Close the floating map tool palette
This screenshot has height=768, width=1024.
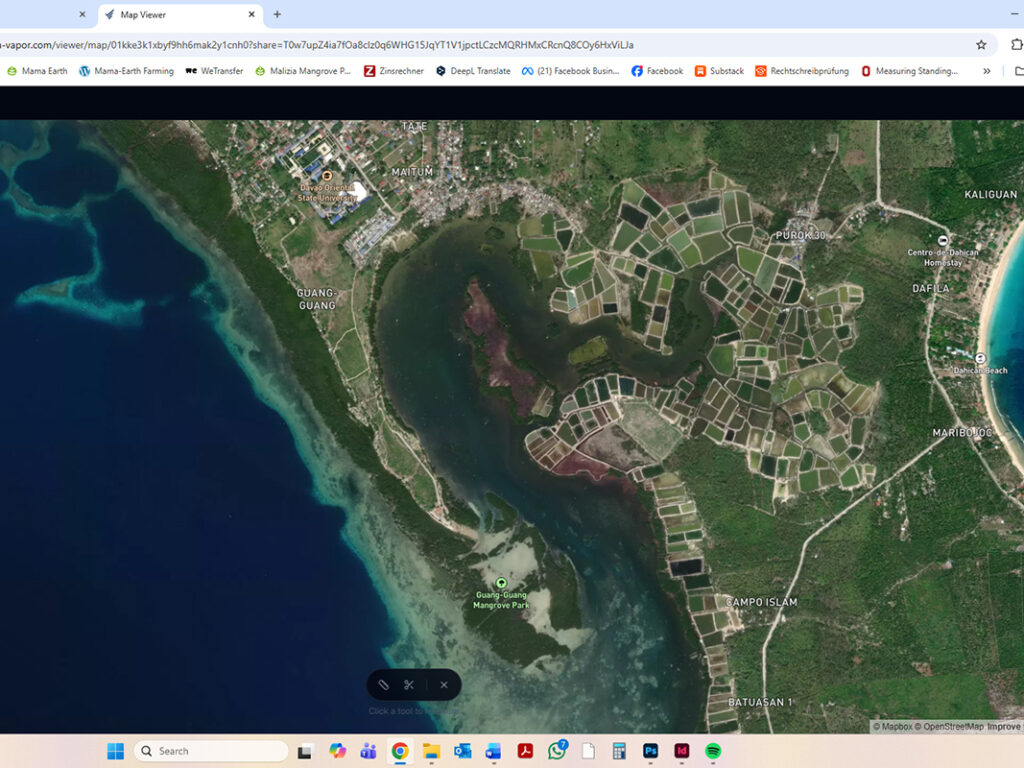pos(444,685)
